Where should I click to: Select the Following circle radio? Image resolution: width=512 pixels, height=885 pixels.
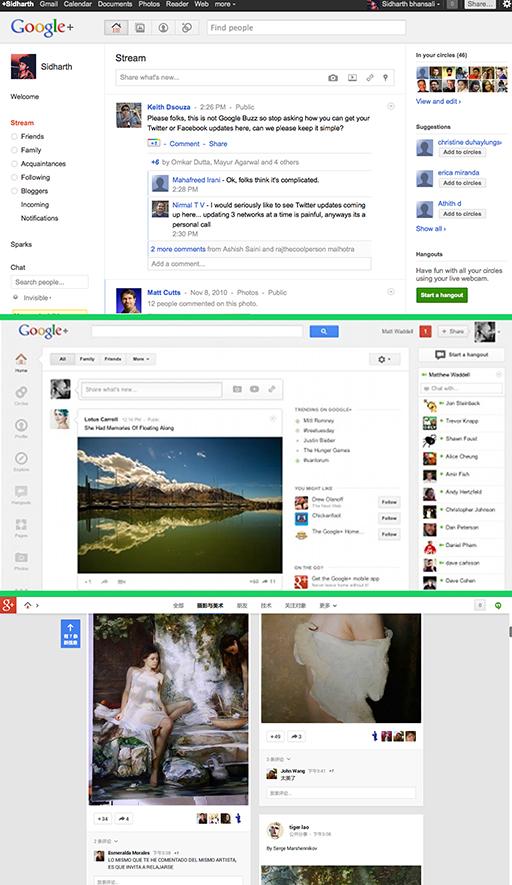coord(14,177)
